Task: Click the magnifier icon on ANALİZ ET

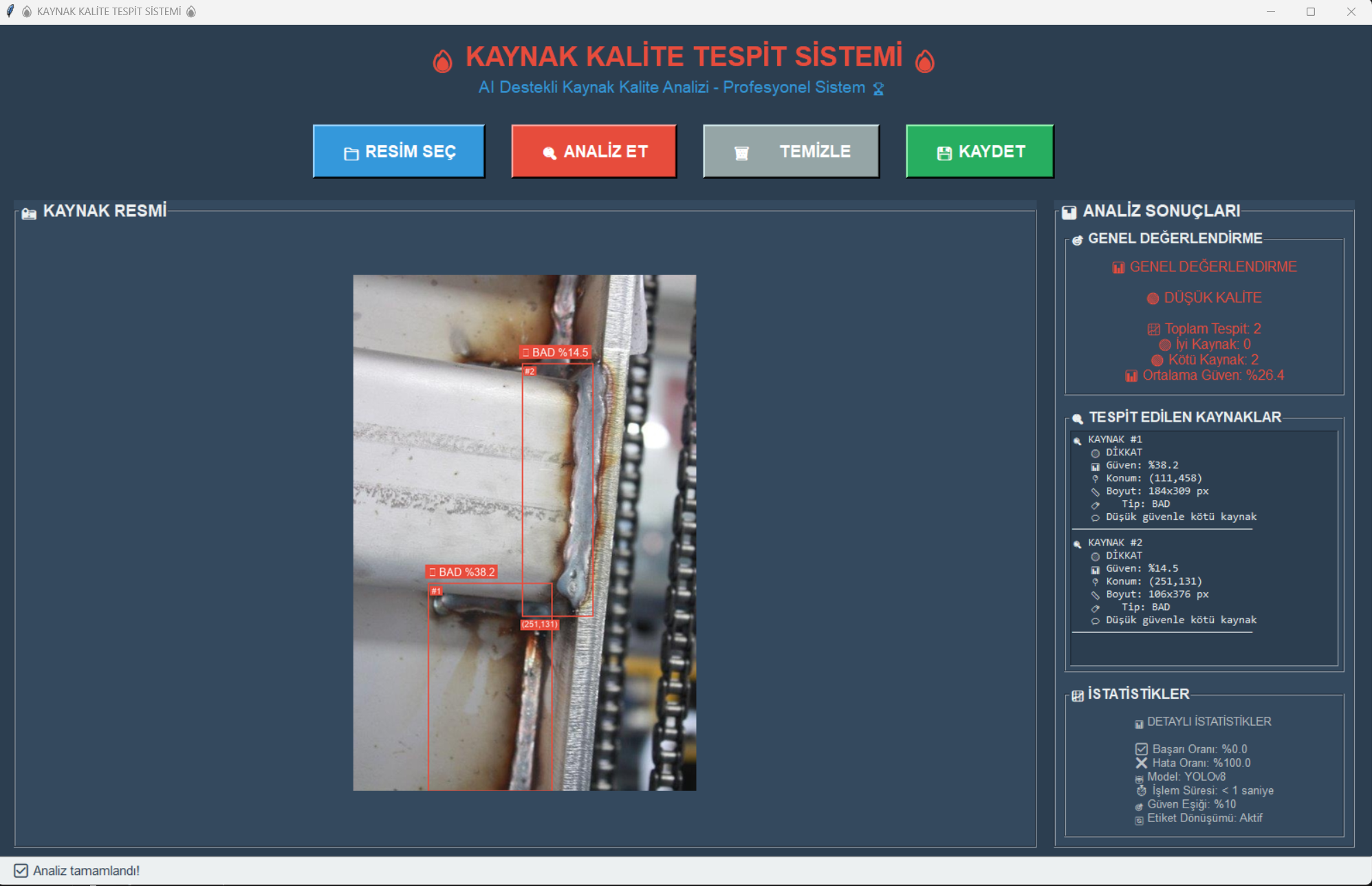Action: [549, 153]
